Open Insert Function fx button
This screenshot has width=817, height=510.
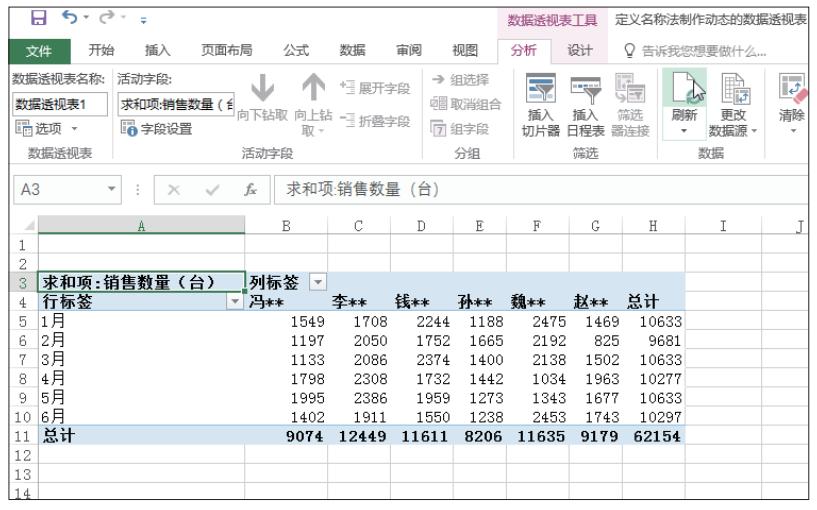pyautogui.click(x=251, y=190)
